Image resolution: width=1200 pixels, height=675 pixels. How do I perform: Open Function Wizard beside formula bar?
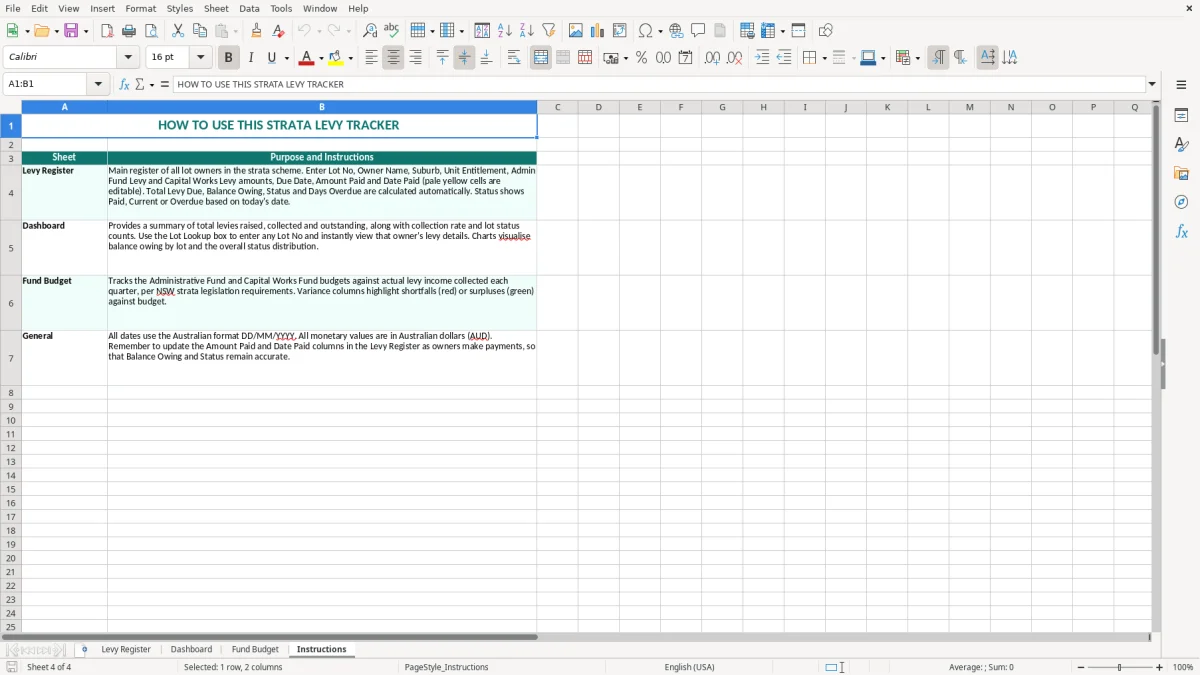[124, 84]
